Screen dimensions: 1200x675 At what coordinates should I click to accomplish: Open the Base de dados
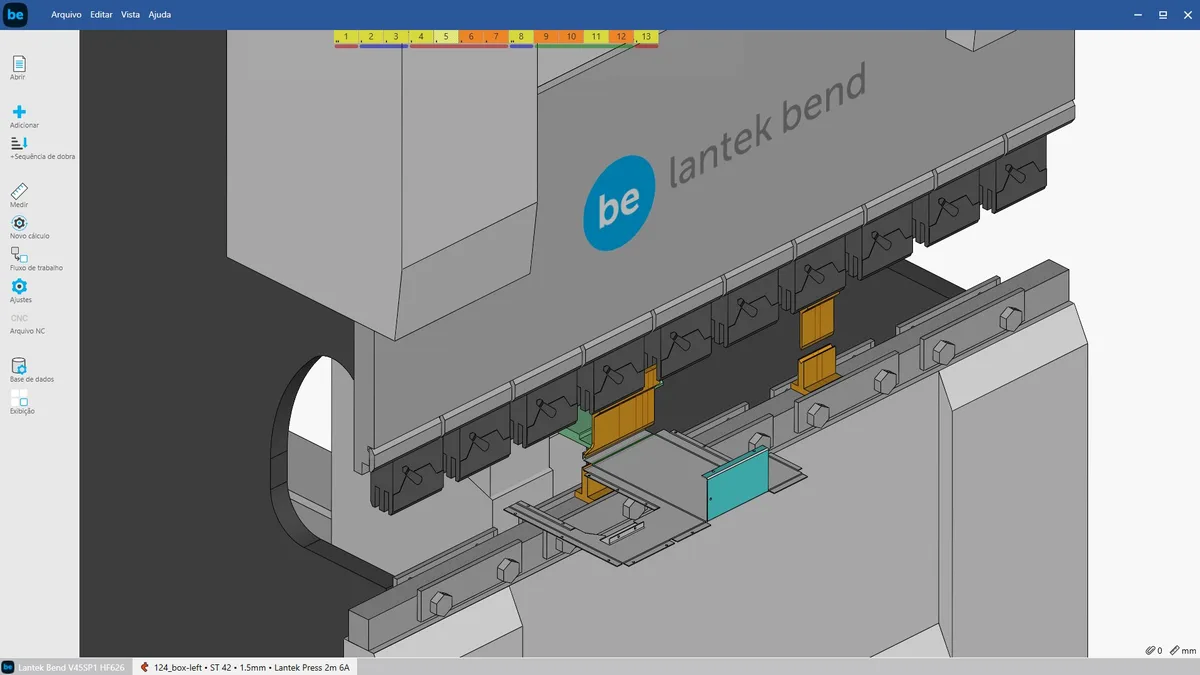[18, 366]
